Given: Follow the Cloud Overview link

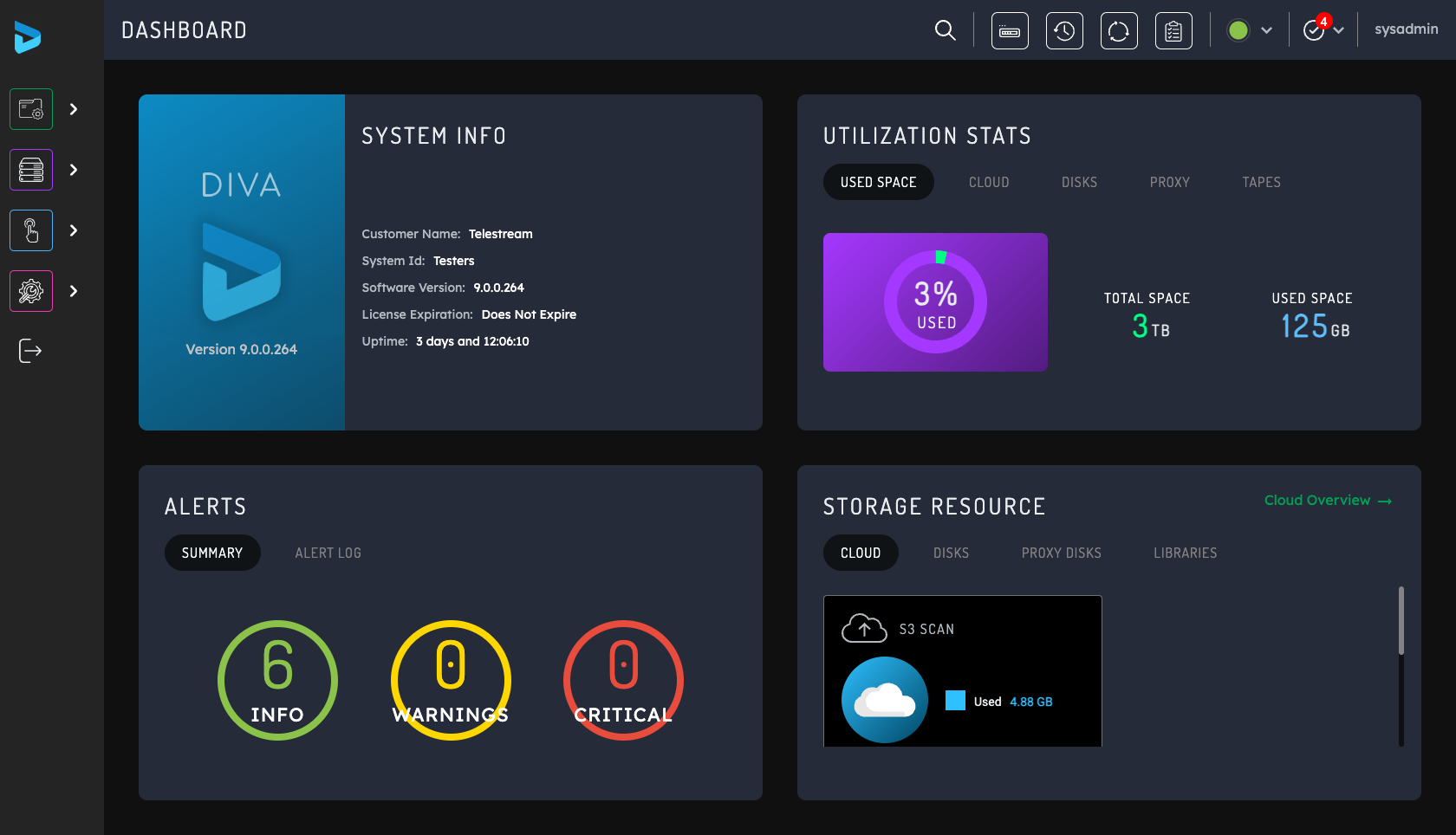Looking at the screenshot, I should coord(1328,501).
